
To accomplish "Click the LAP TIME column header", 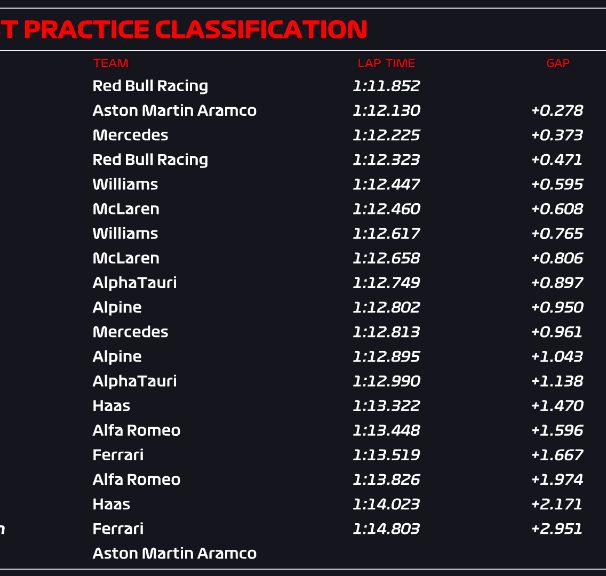I will click(x=386, y=63).
